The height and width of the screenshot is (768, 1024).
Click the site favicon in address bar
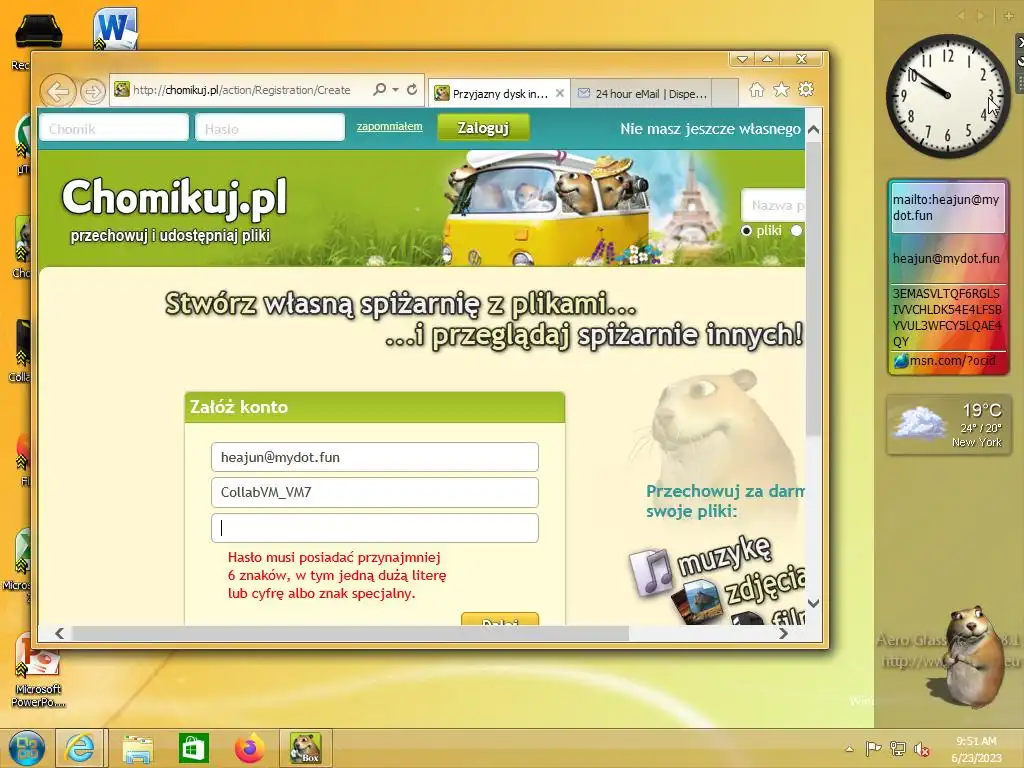point(121,89)
